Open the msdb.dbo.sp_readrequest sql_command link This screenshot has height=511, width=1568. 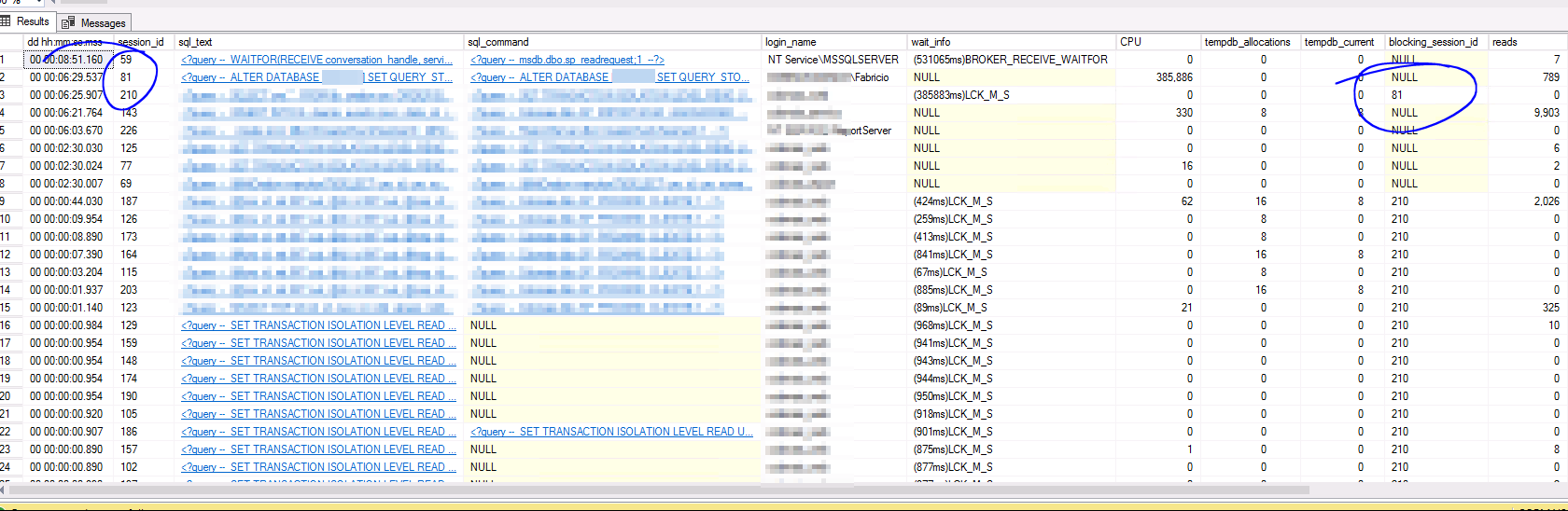point(567,60)
